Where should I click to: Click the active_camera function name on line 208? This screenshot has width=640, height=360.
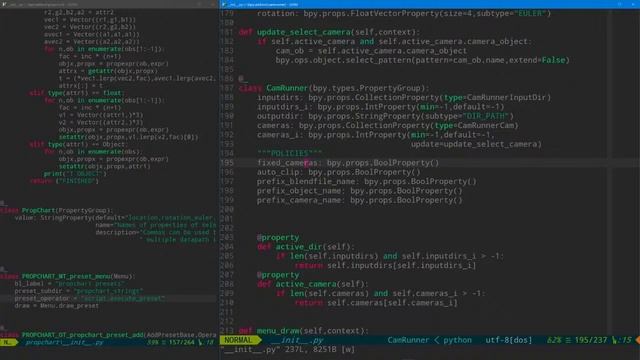[x=306, y=284]
